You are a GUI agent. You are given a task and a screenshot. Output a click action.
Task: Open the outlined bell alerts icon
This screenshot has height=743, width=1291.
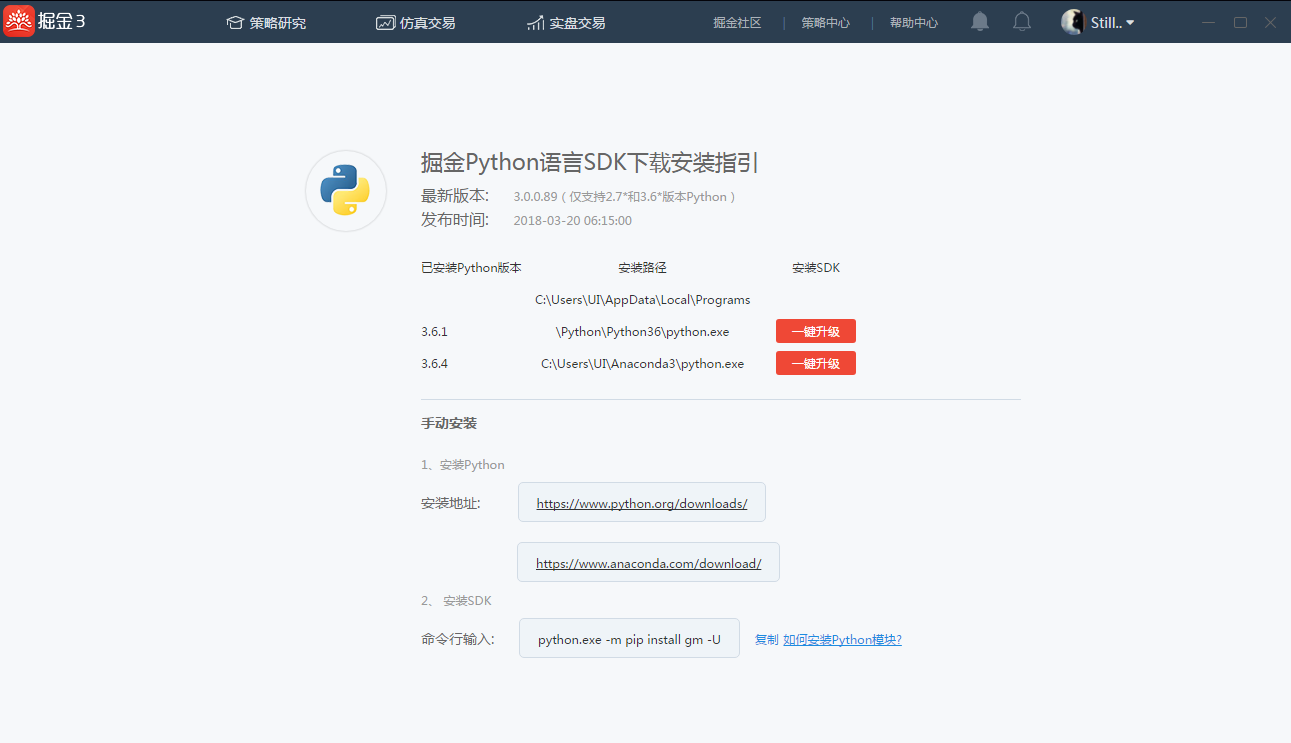pos(1022,22)
